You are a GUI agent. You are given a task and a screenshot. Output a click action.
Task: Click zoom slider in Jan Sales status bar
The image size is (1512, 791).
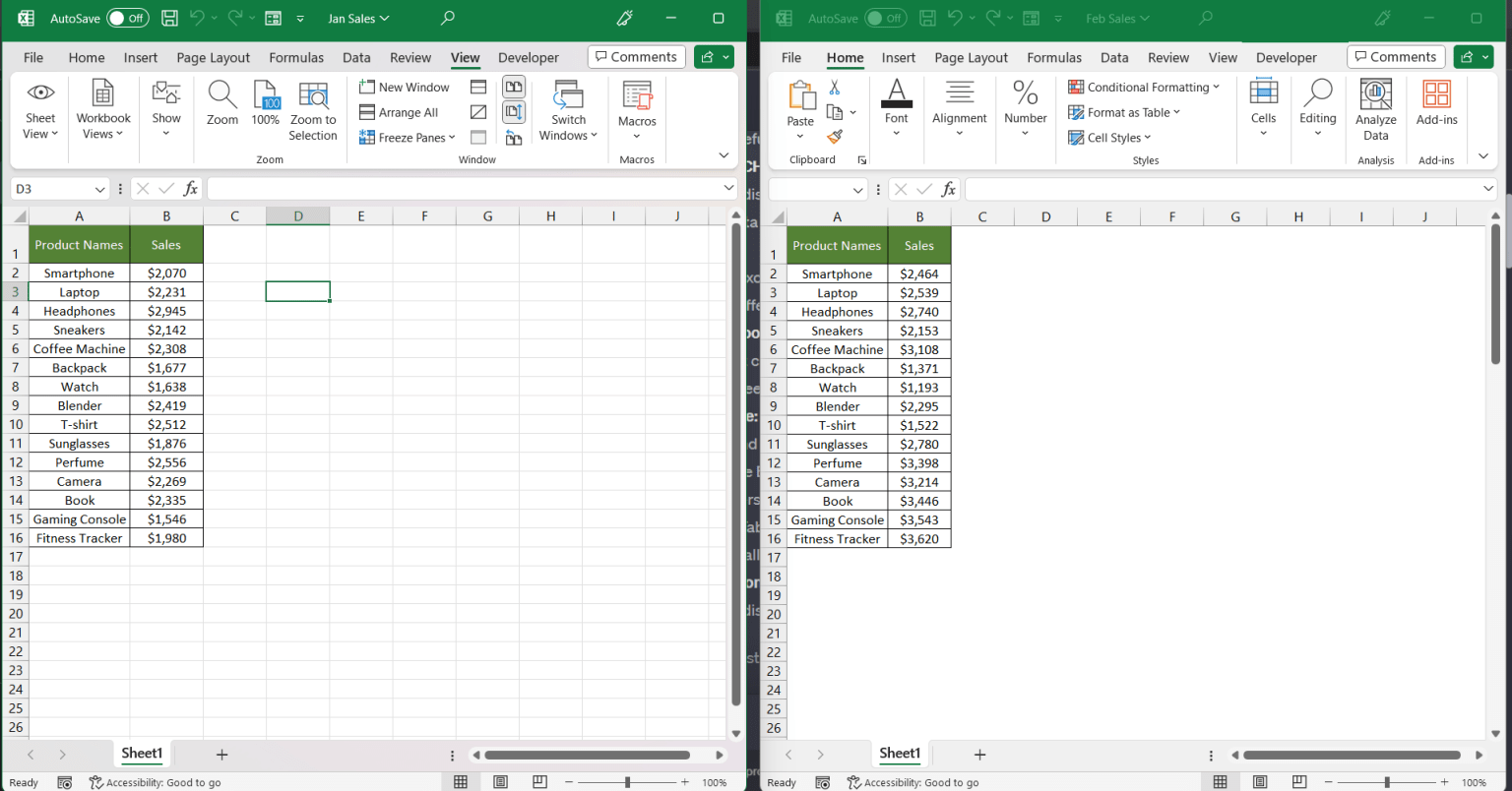point(628,782)
